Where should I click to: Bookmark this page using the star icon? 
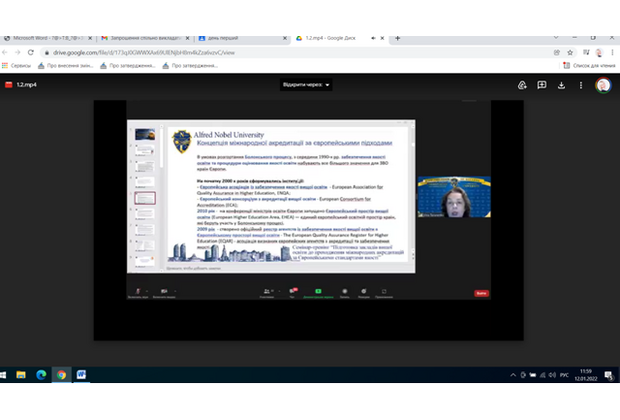[x=569, y=52]
